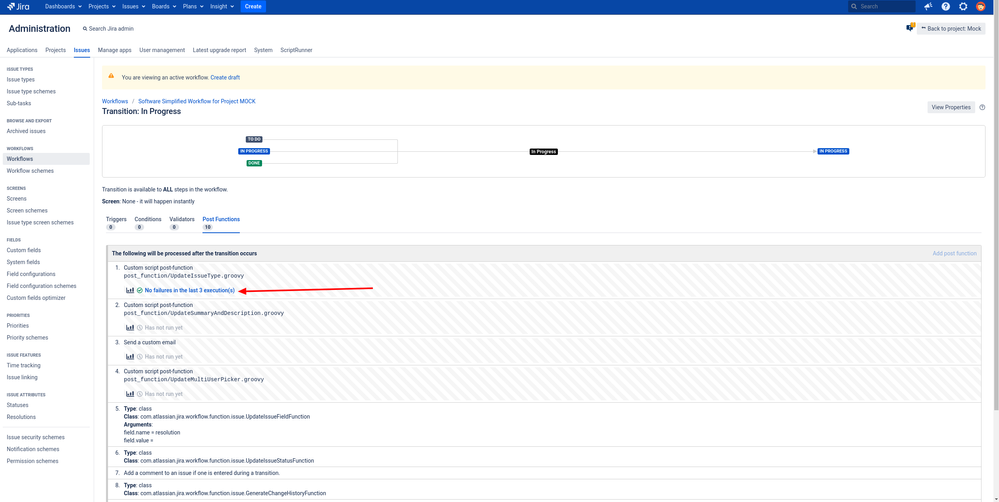Switch to ScriptRunner tab

(296, 50)
